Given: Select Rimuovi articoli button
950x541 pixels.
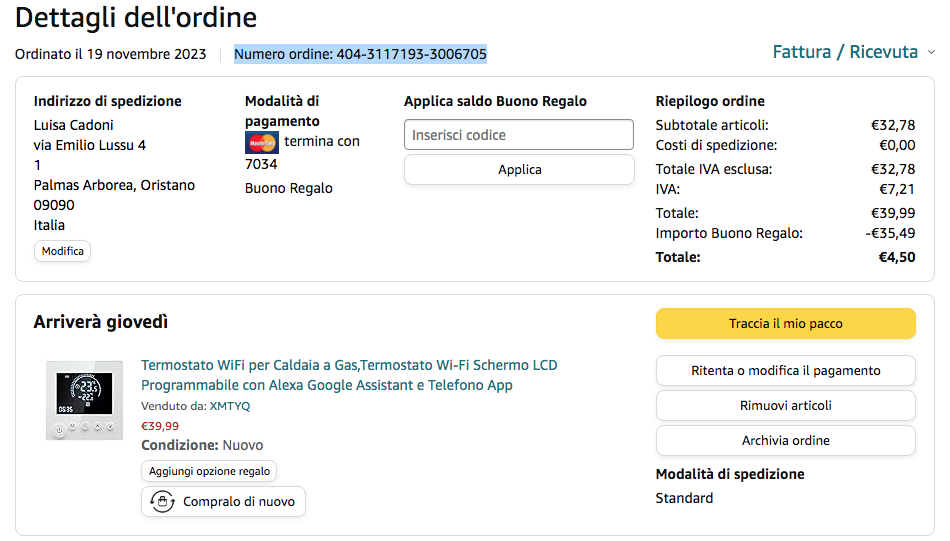Looking at the screenshot, I should pos(785,406).
